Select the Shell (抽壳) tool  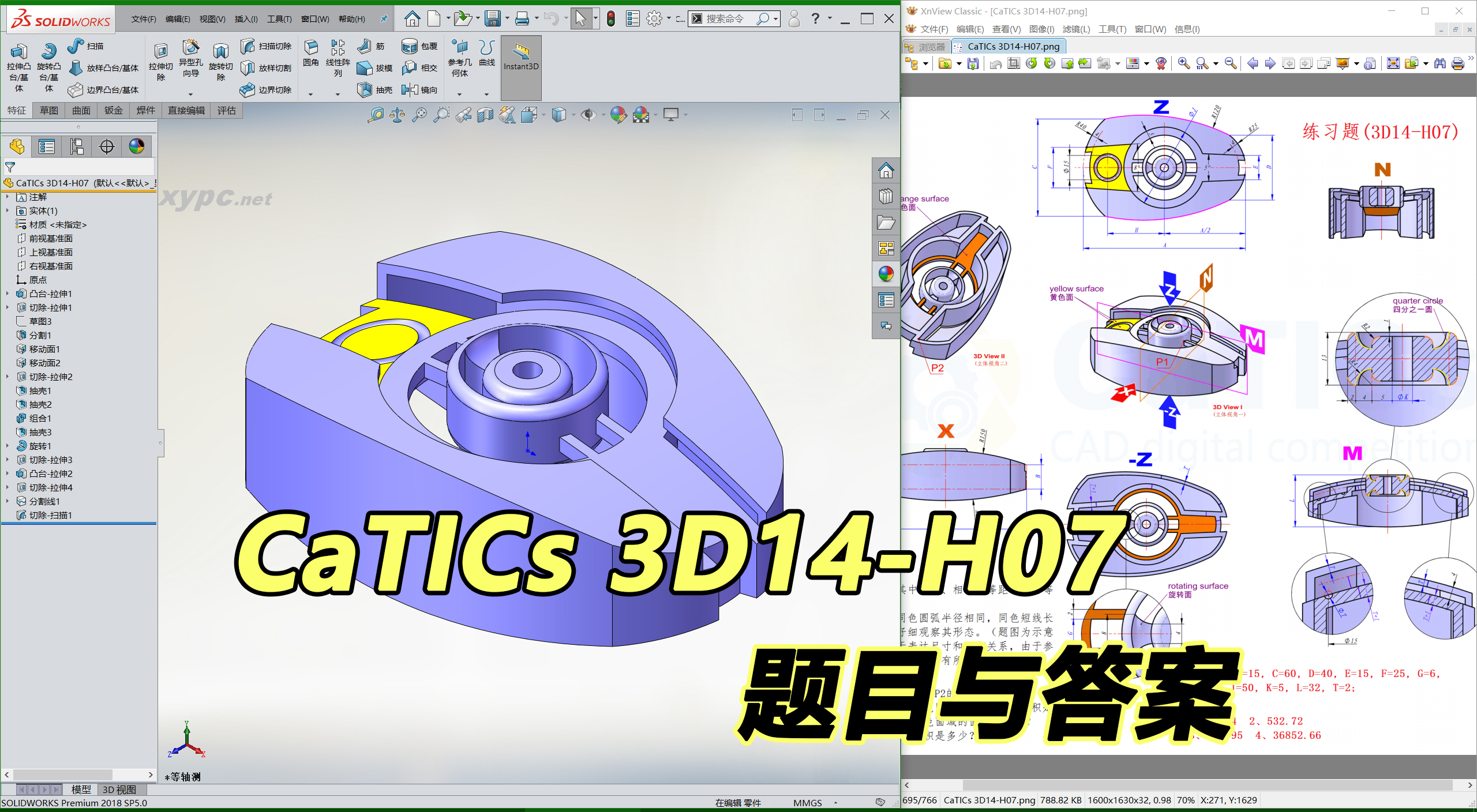point(375,89)
